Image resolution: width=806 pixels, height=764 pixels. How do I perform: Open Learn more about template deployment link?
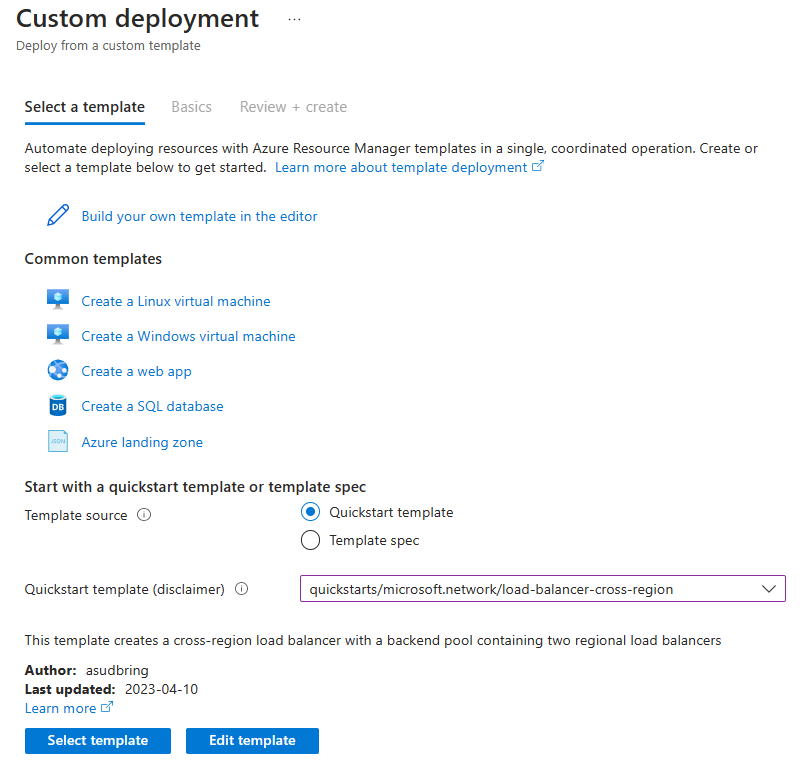(408, 167)
